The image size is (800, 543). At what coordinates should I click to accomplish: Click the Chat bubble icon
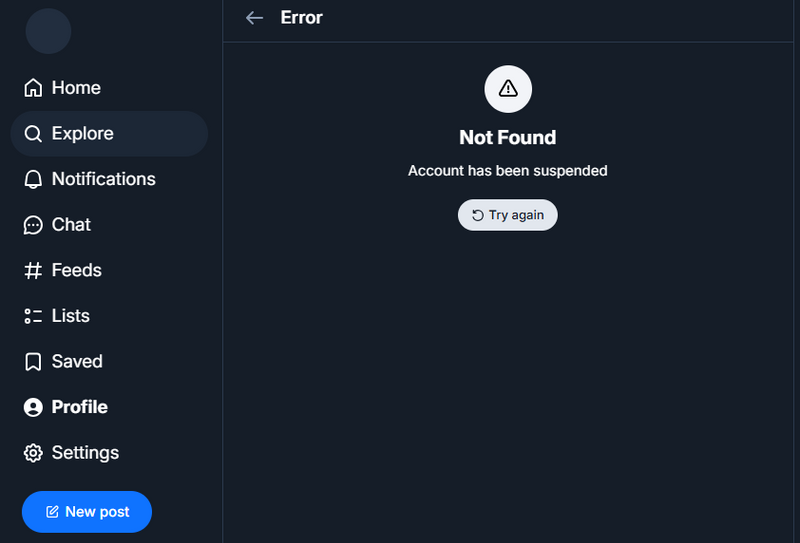pos(33,225)
